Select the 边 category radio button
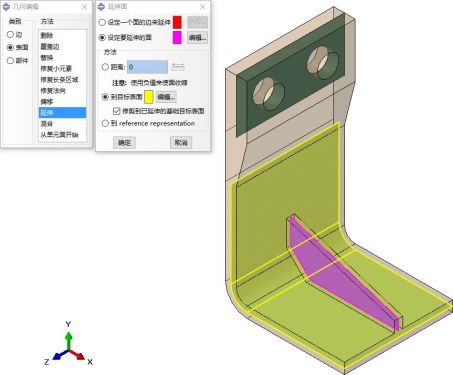The image size is (453, 375). (10, 34)
